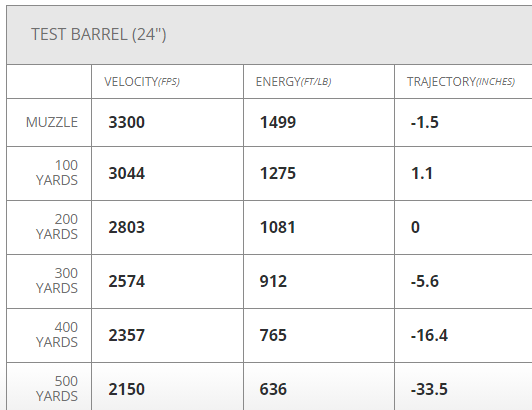Select energy value 1499

tap(278, 122)
